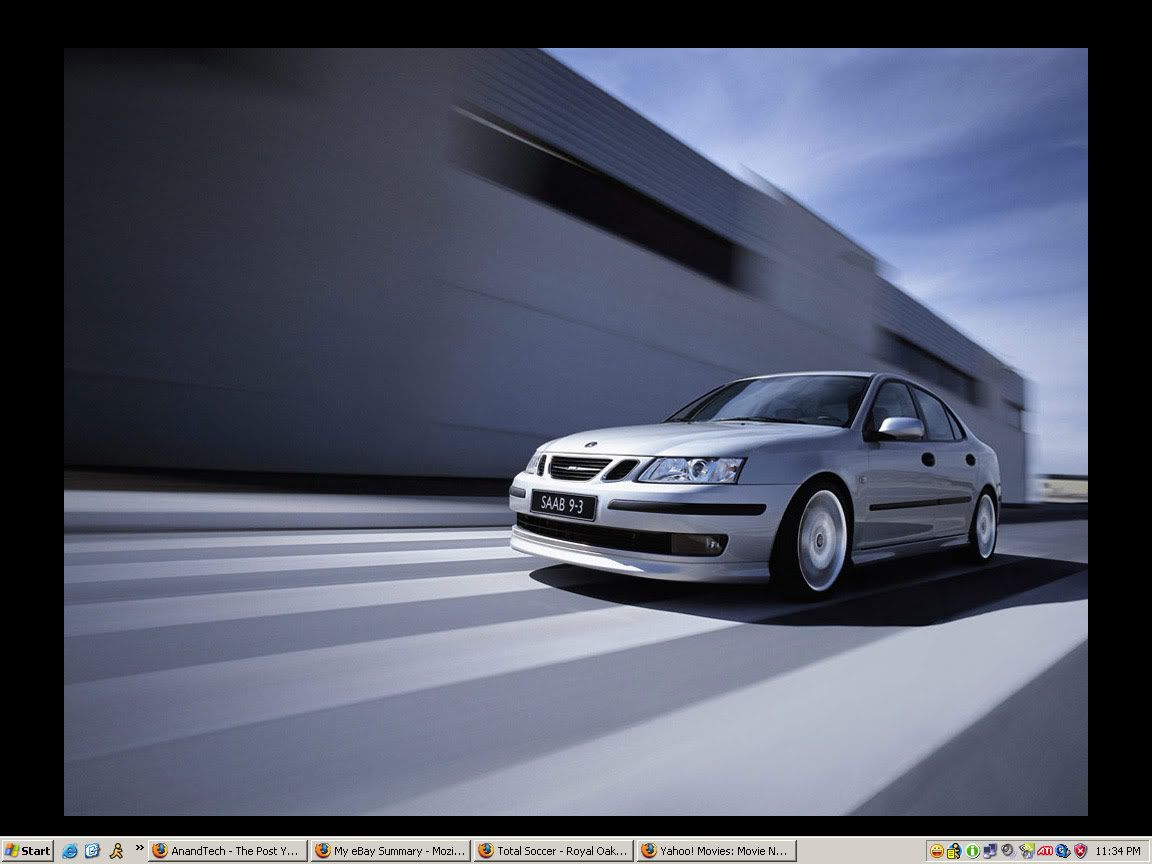Open ATI control panel tray icon
Viewport: 1152px width, 864px height.
tap(1045, 851)
